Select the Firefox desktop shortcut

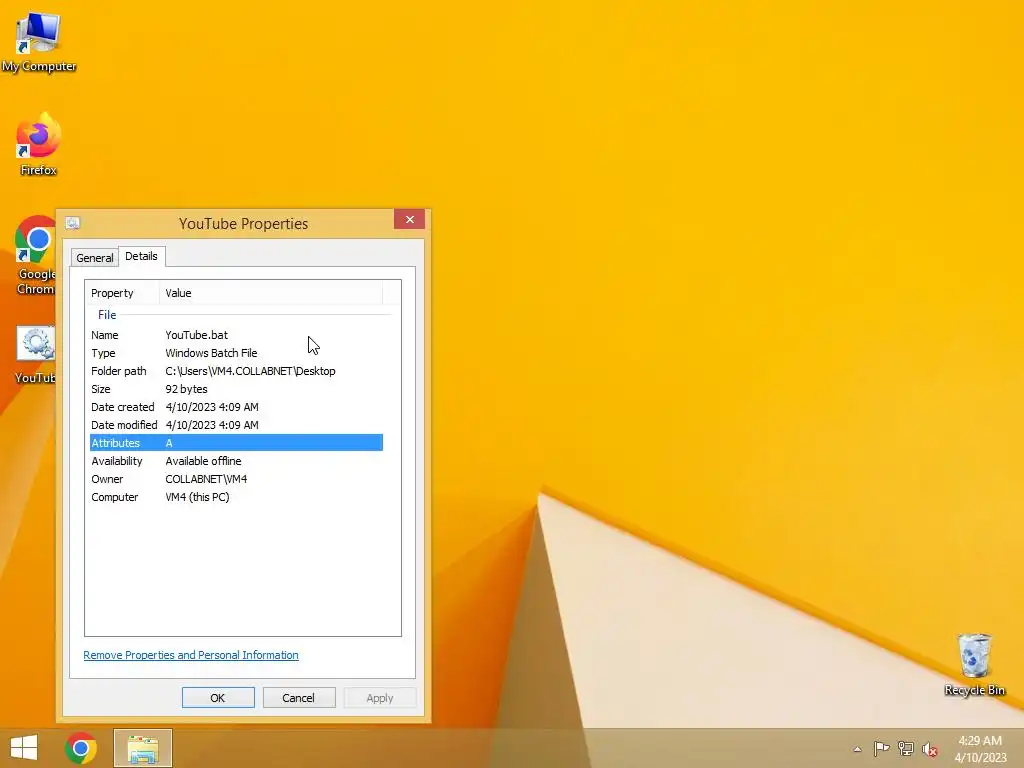click(39, 144)
